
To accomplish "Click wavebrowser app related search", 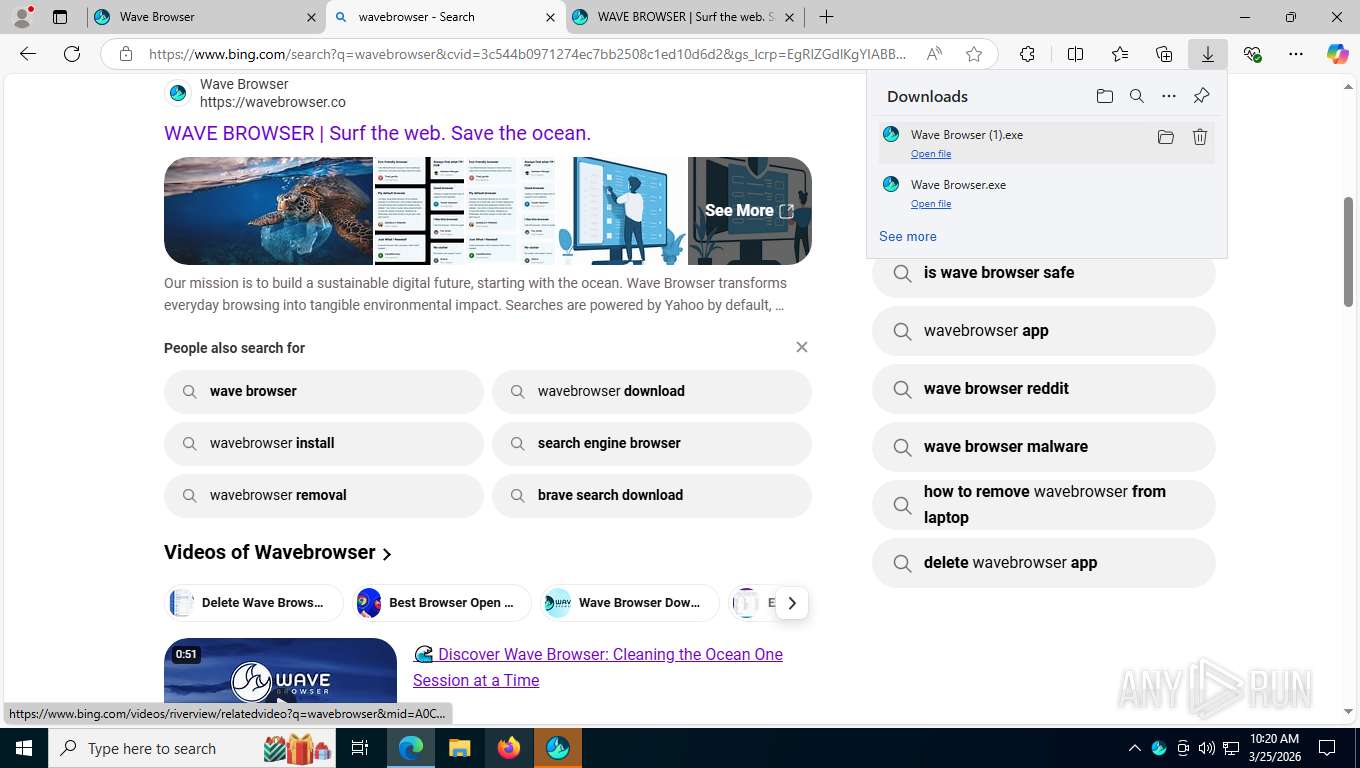I will 1044,331.
